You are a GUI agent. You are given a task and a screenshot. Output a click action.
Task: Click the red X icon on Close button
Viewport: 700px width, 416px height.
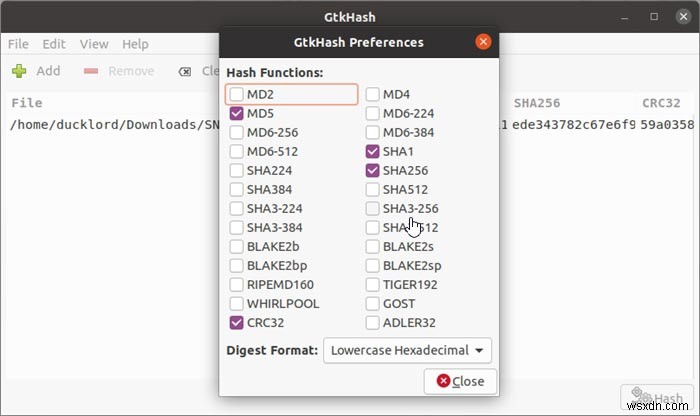pos(443,381)
